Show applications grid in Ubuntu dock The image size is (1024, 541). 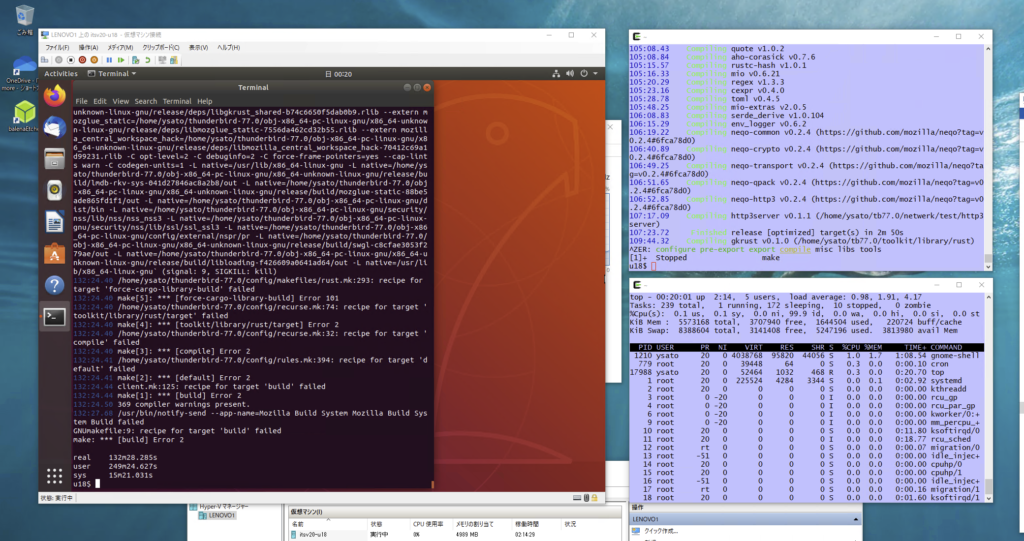click(x=54, y=475)
